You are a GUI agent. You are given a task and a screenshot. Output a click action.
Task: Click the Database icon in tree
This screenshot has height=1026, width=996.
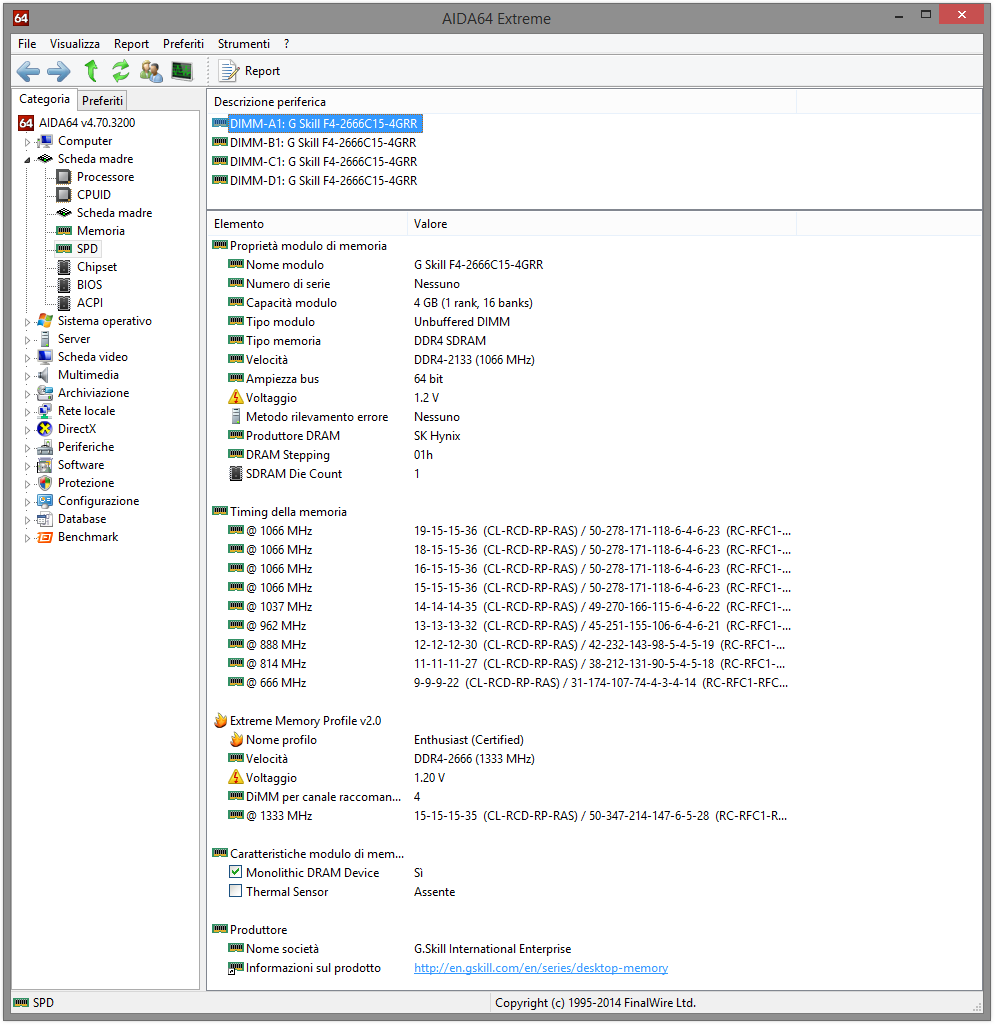pos(44,519)
